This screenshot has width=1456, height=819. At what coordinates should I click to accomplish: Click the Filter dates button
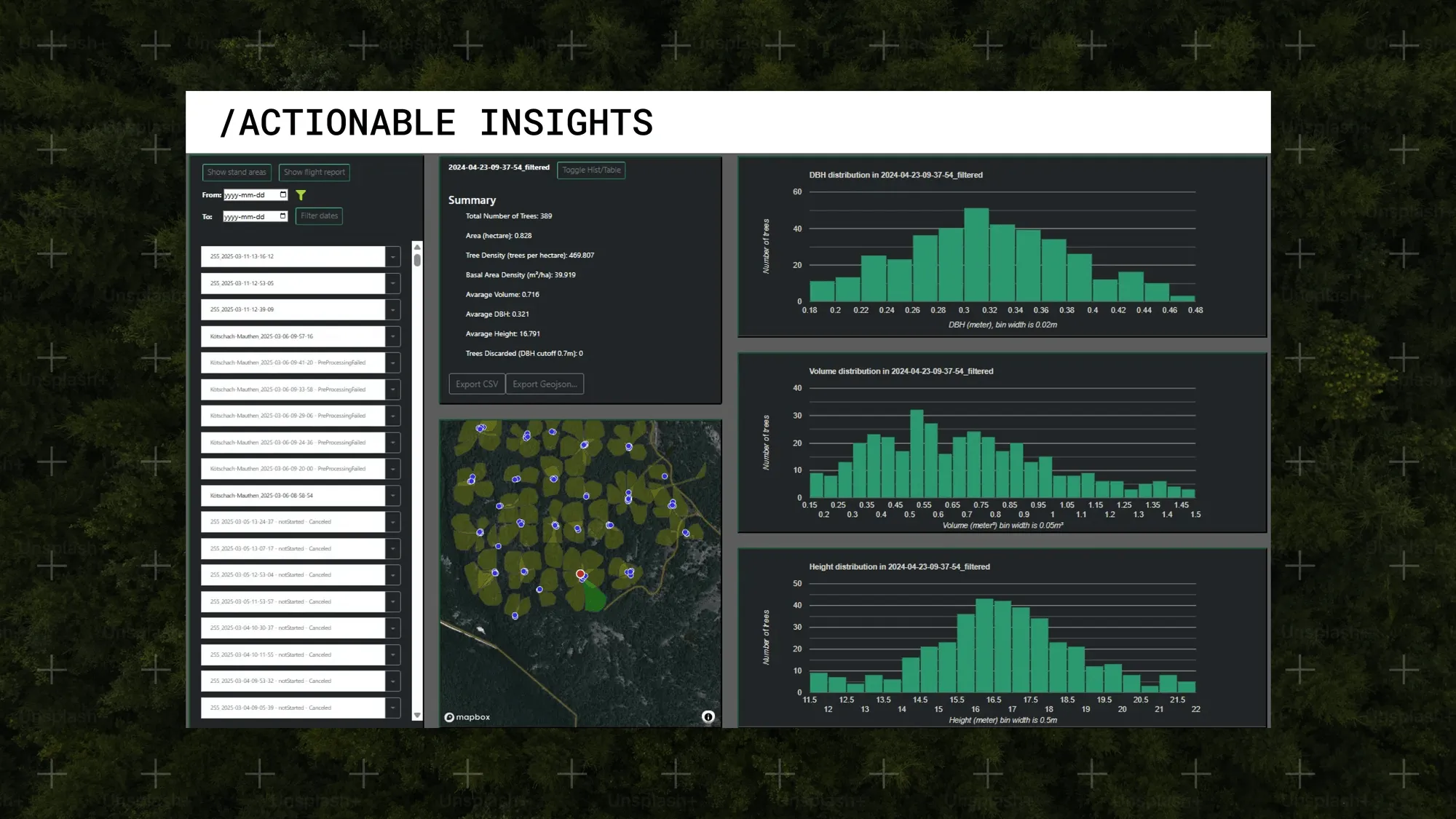[318, 215]
